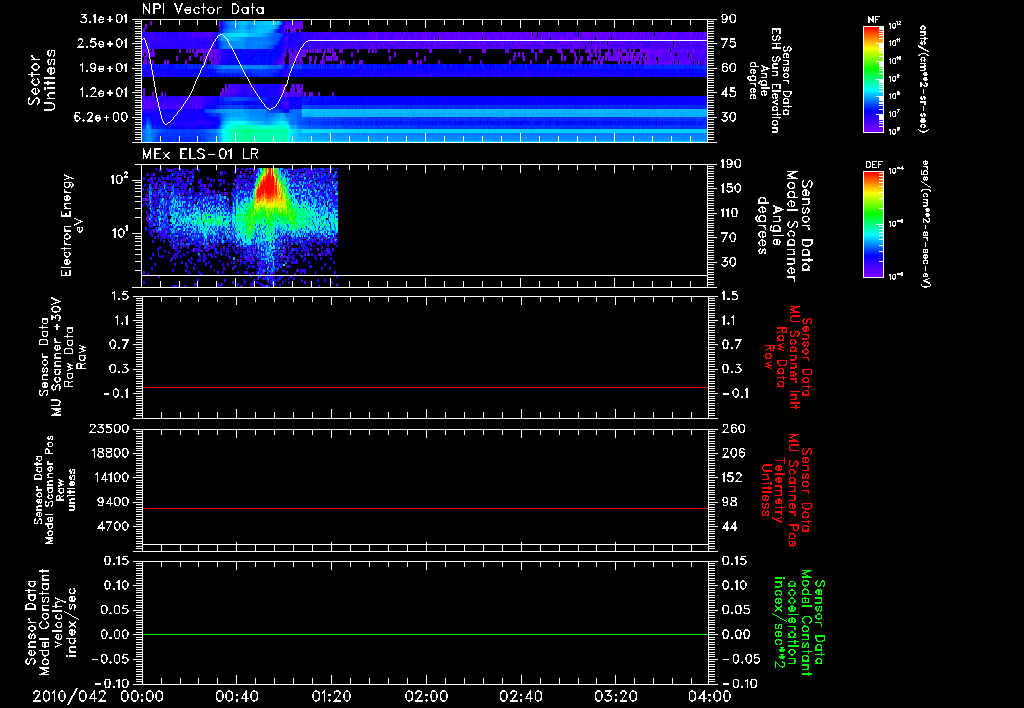The image size is (1024, 708).
Task: Click the "00:00" time axis tick label
Action: (x=142, y=697)
